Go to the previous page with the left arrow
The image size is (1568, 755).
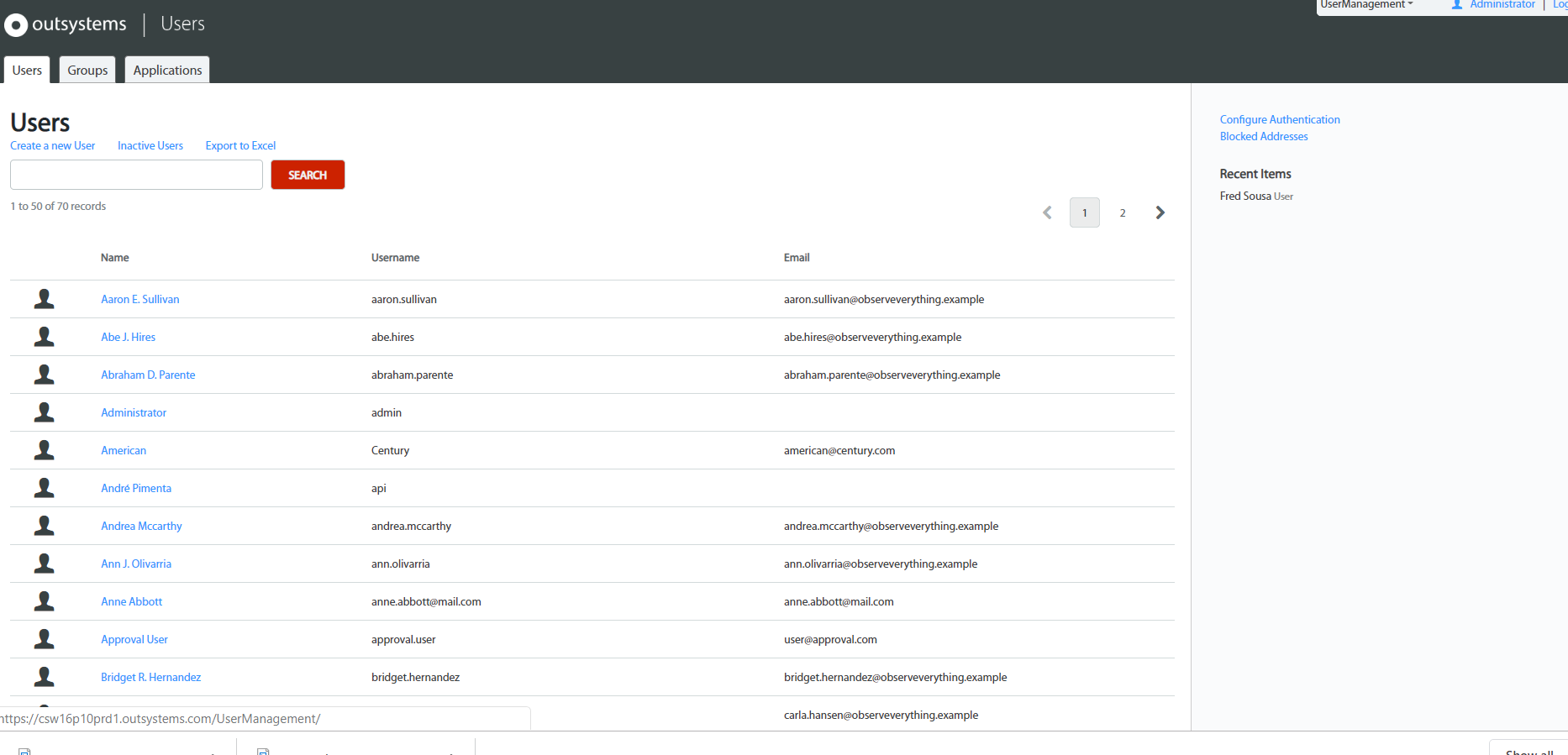click(x=1047, y=212)
